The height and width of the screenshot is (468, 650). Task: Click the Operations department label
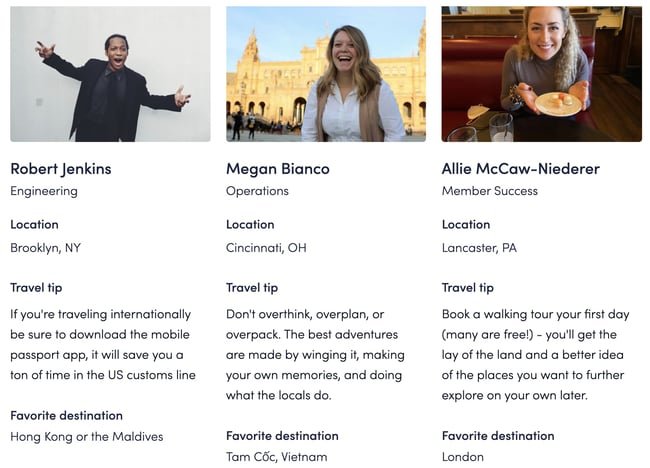tap(257, 191)
